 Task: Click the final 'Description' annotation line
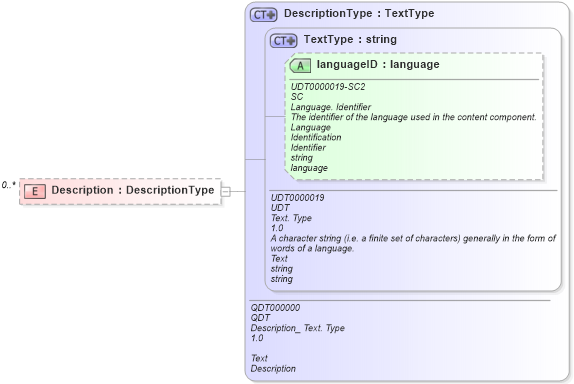(273, 369)
